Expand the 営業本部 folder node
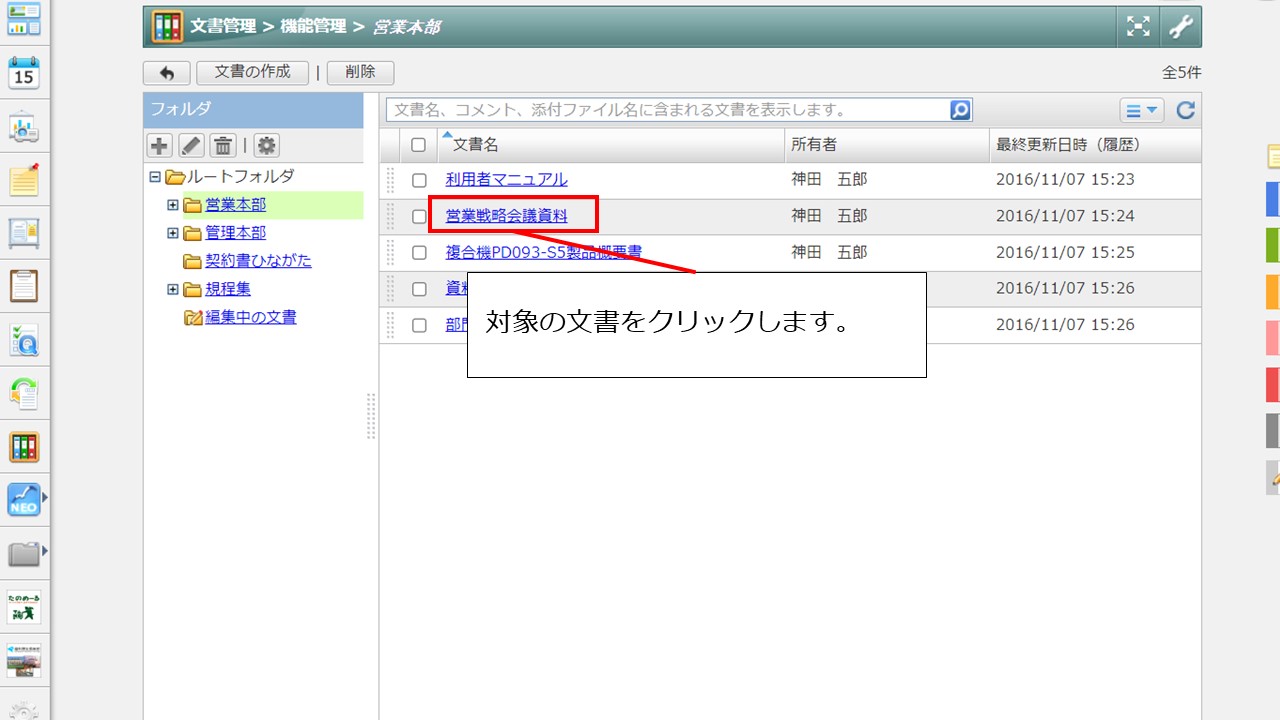The height and width of the screenshot is (720, 1280). coord(171,204)
